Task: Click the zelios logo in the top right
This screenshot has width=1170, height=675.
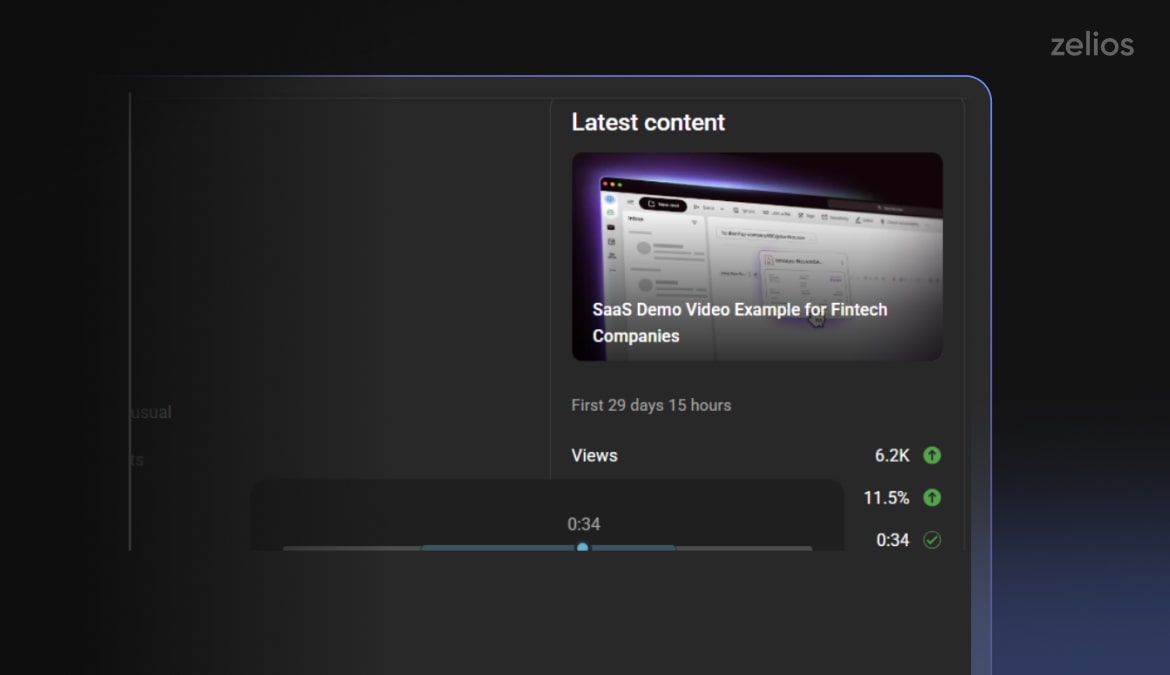Action: click(x=1090, y=44)
